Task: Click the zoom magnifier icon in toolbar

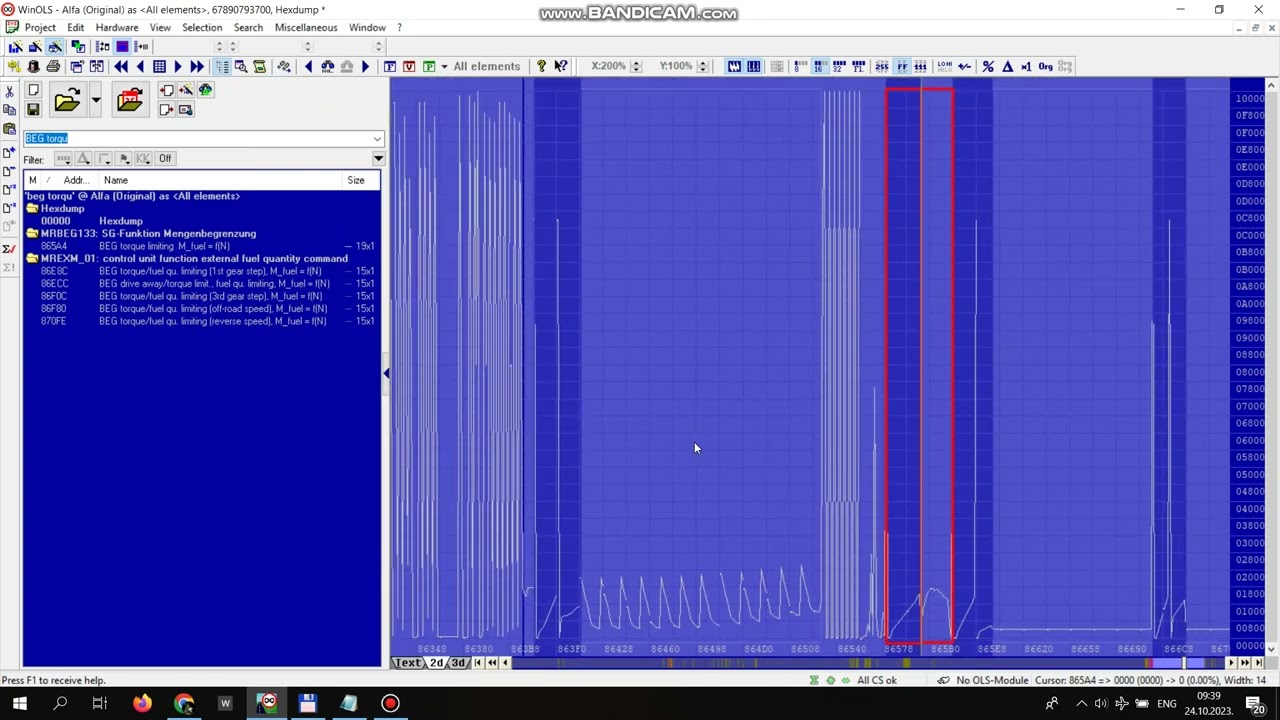Action: (240, 67)
